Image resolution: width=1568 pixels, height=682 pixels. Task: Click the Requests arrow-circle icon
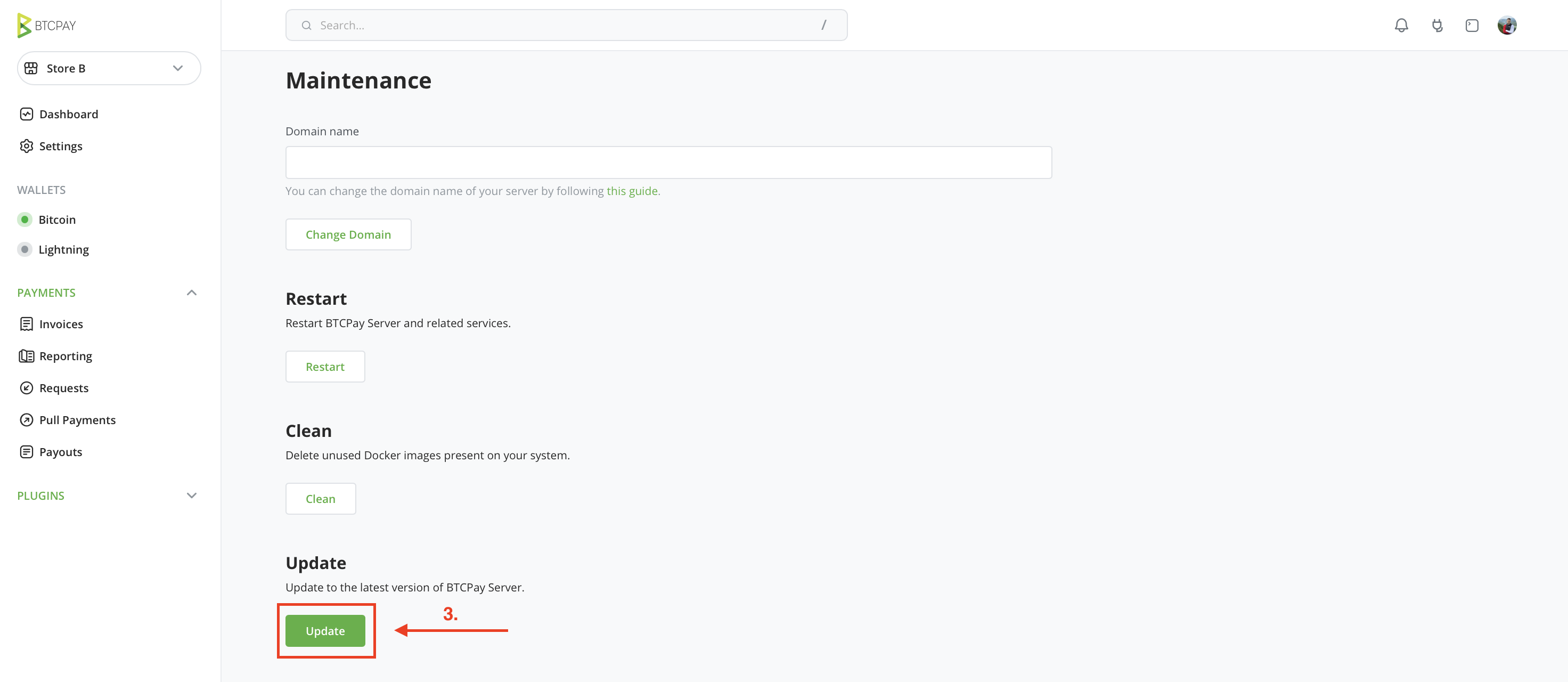pos(26,388)
